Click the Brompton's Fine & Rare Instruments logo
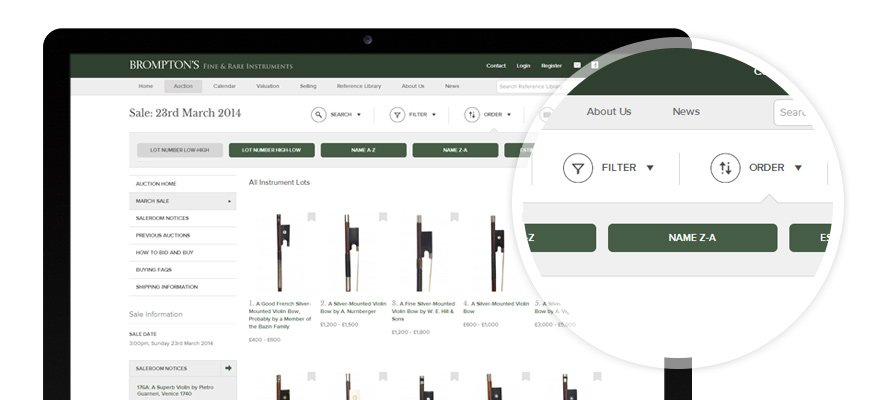This screenshot has width=884, height=400. pyautogui.click(x=211, y=65)
